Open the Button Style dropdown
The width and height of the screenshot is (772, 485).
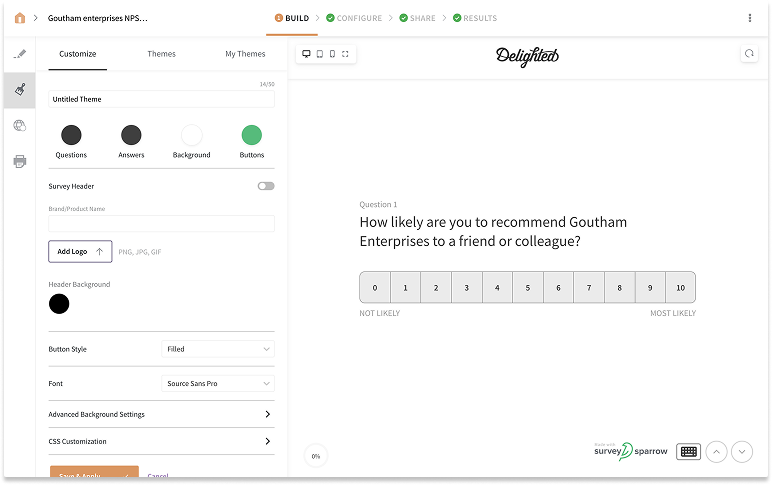[x=218, y=349]
